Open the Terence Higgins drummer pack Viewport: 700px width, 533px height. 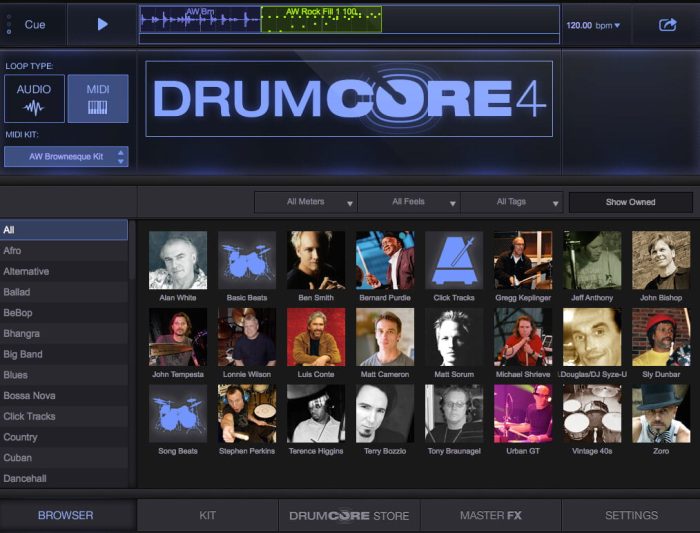pyautogui.click(x=316, y=414)
